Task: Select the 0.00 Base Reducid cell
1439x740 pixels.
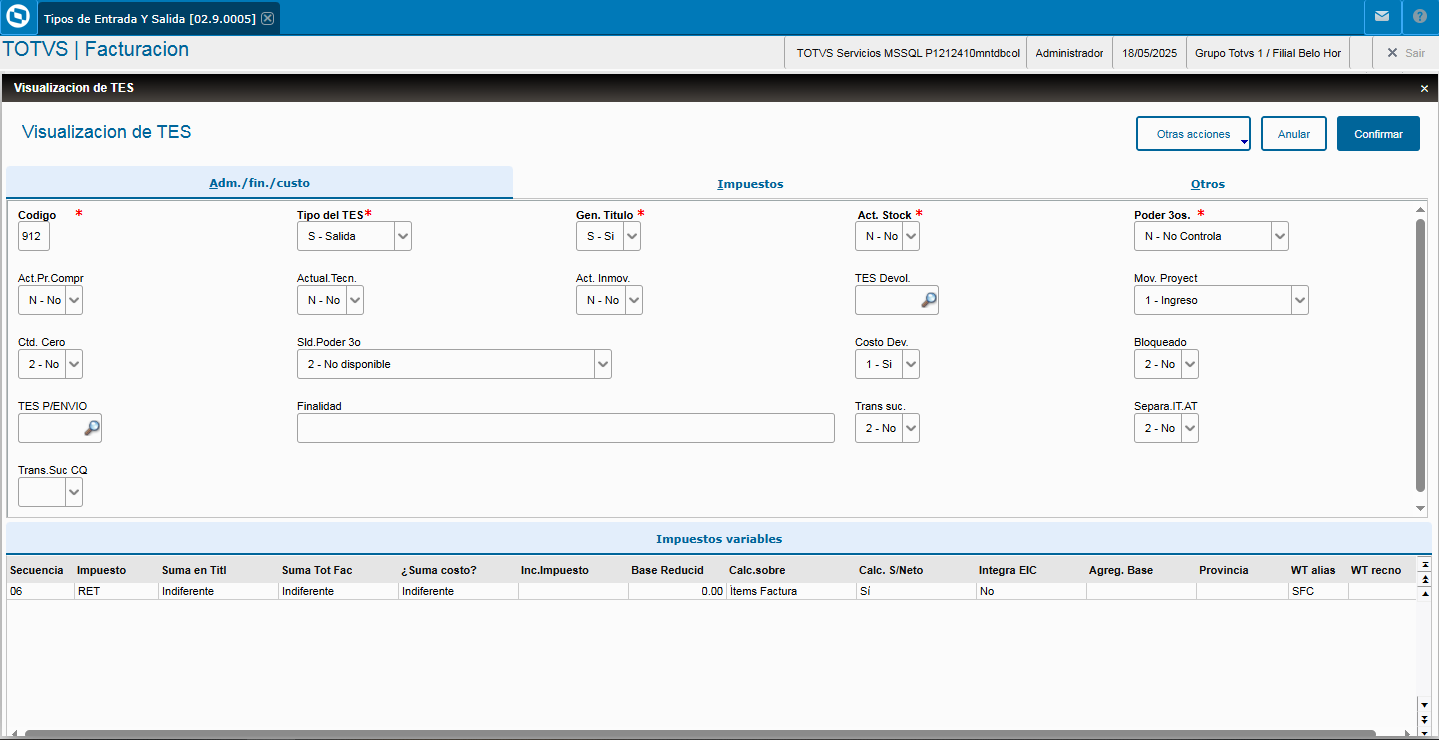Action: tap(677, 591)
